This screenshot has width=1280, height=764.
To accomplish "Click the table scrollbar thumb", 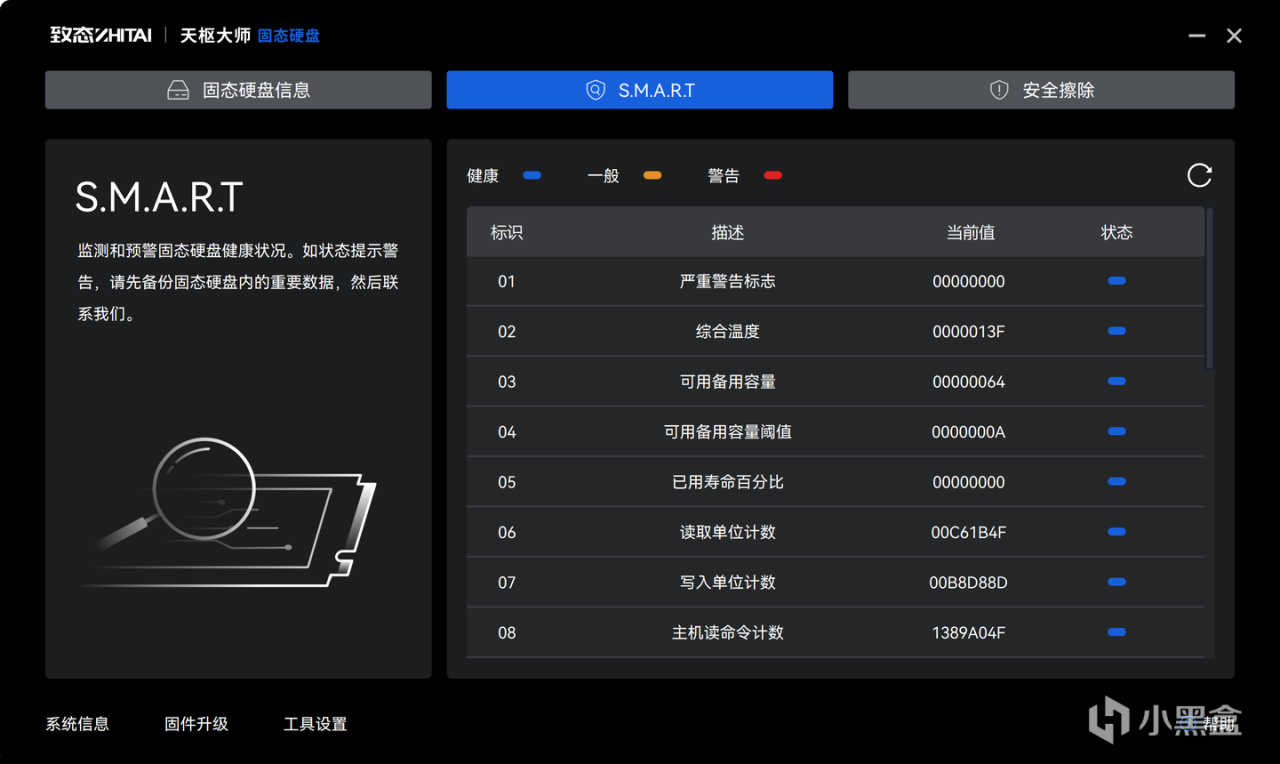I will tap(1210, 288).
